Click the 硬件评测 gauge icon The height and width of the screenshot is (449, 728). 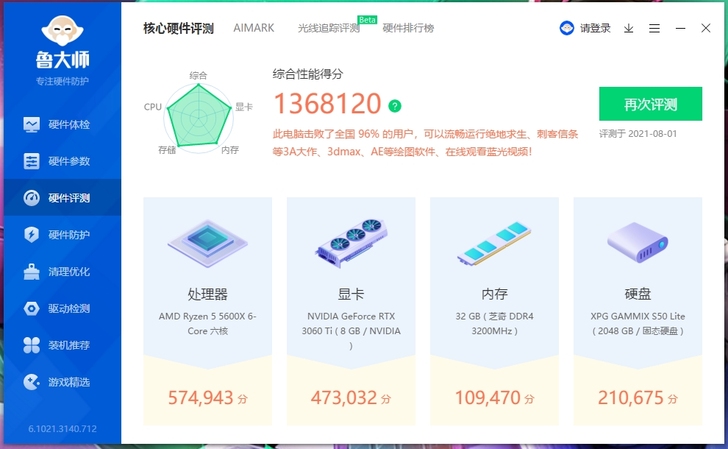[x=32, y=198]
